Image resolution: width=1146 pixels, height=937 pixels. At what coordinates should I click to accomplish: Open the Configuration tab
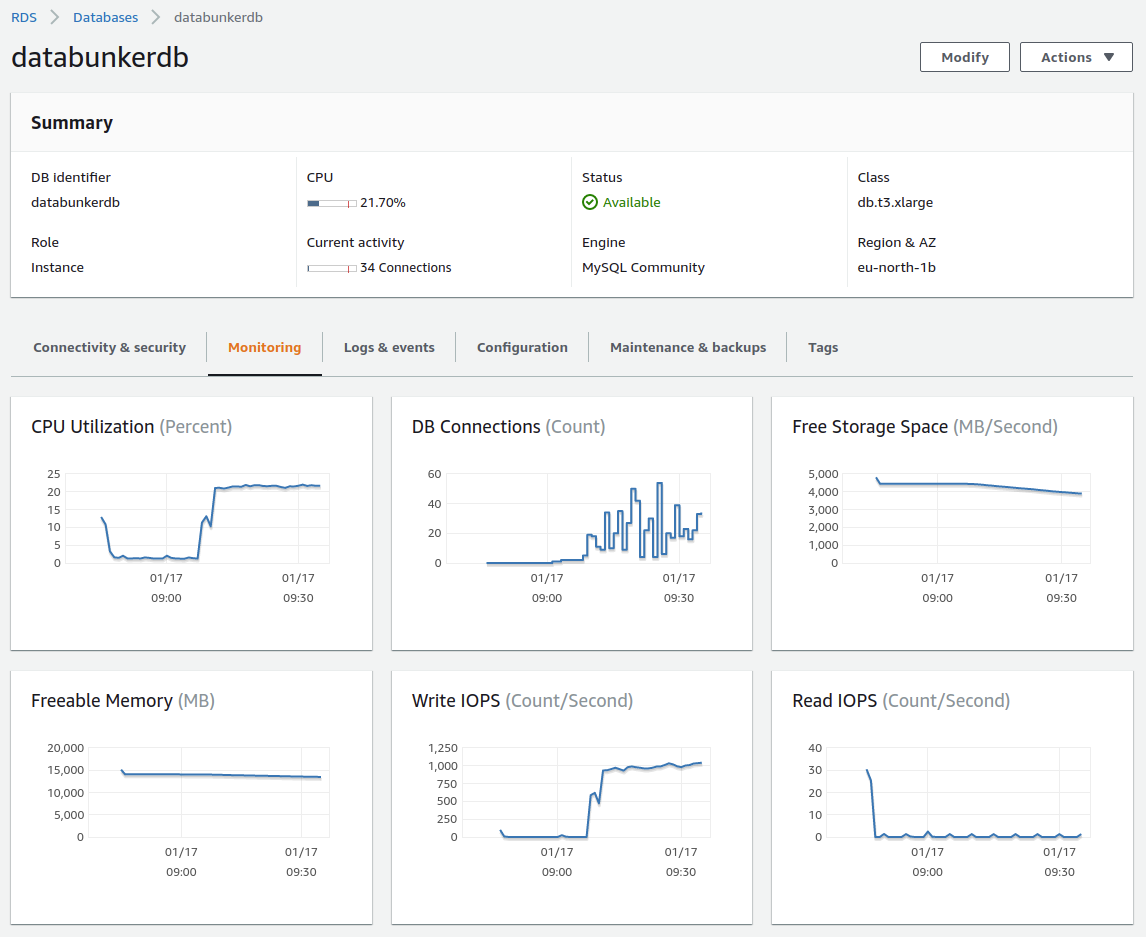(x=522, y=347)
